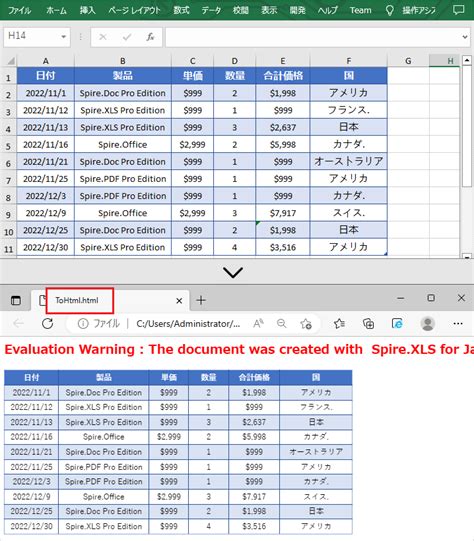Select the ページレイアウト ribbon tab
Screen dimensions: 474x541
(x=134, y=10)
